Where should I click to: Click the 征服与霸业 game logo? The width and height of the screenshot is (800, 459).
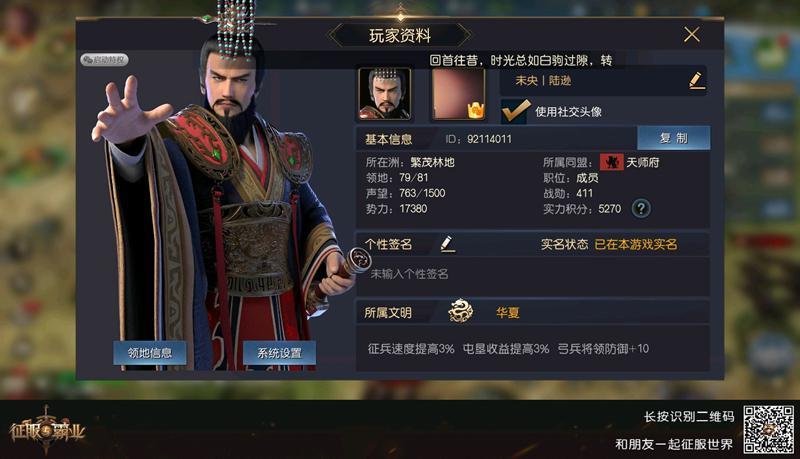46,430
